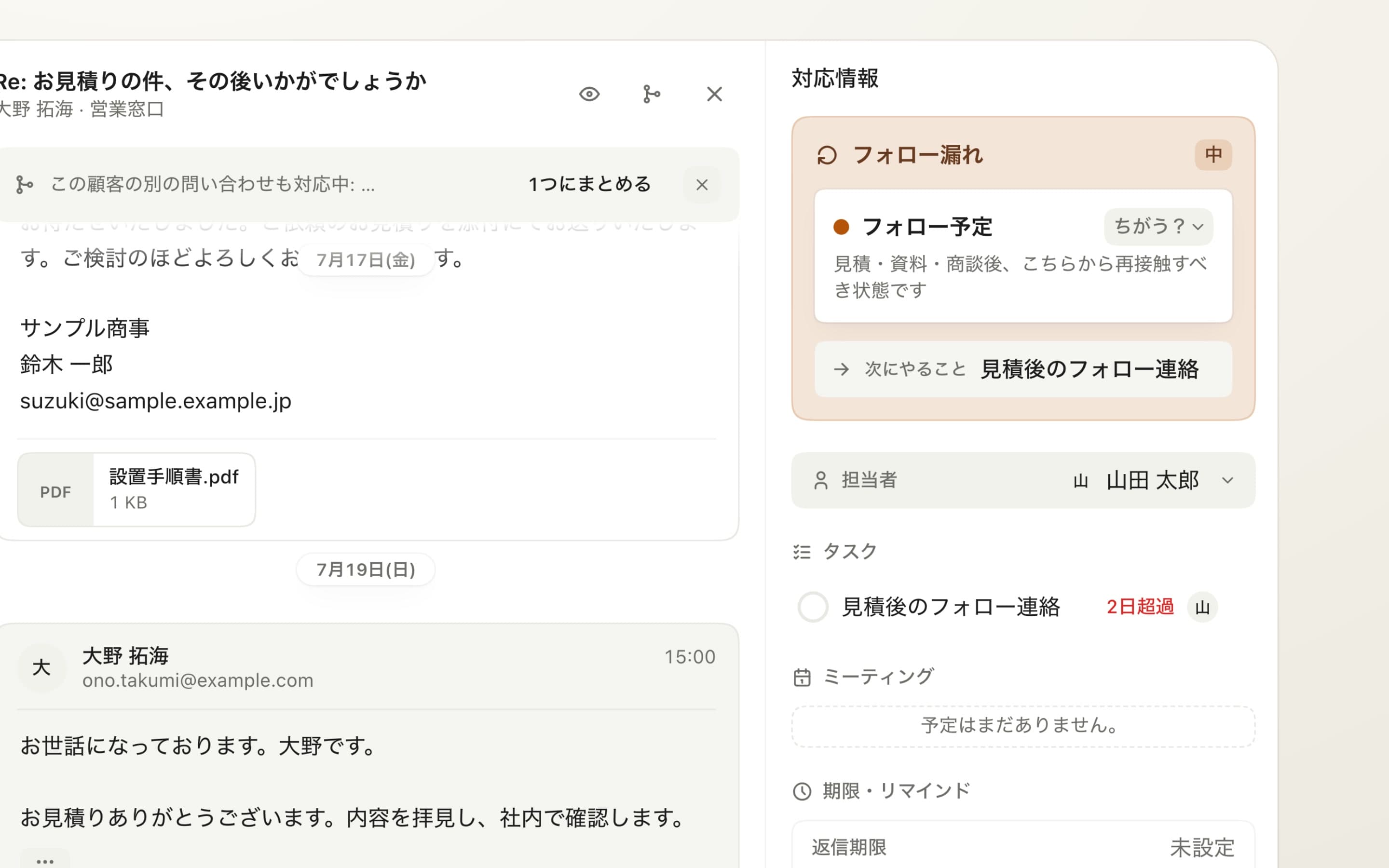Screen dimensions: 1389x868
Task: Click the 対応情報 panel heading
Action: [x=835, y=79]
